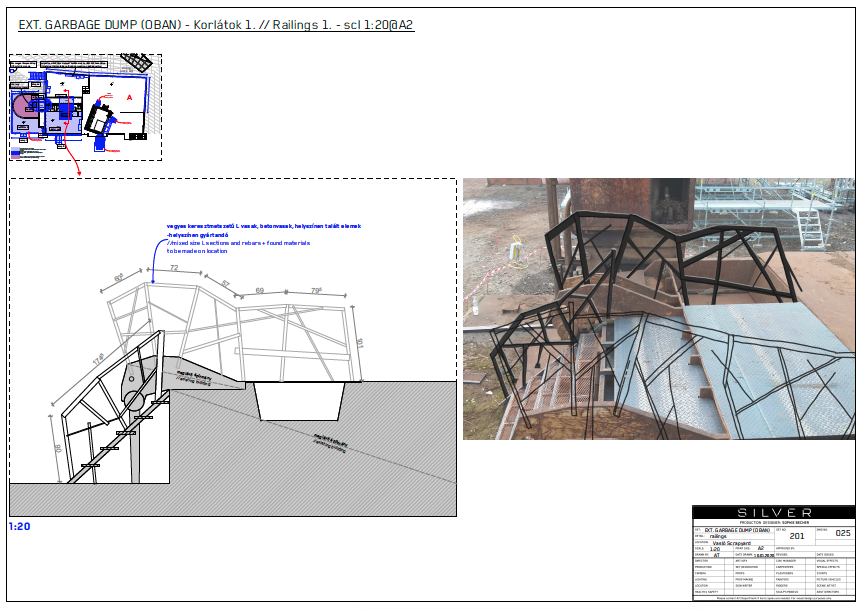Click the hatched concrete block in the section drawing
This screenshot has width=863, height=610.
point(300,400)
